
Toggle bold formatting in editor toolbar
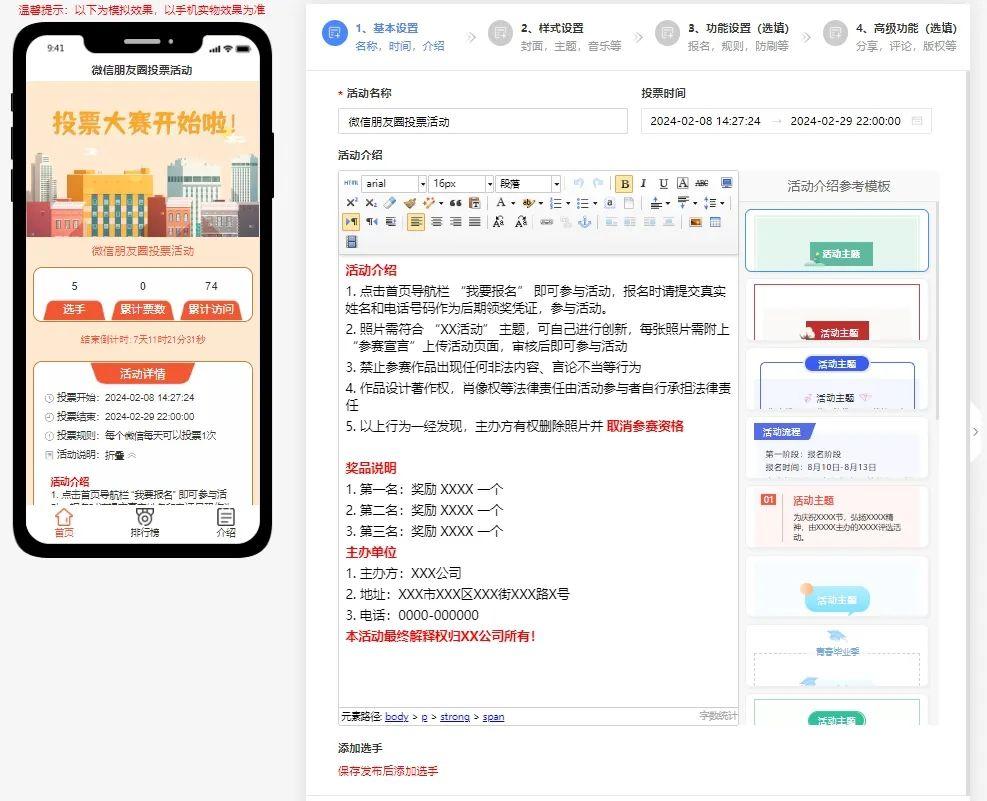tap(624, 184)
